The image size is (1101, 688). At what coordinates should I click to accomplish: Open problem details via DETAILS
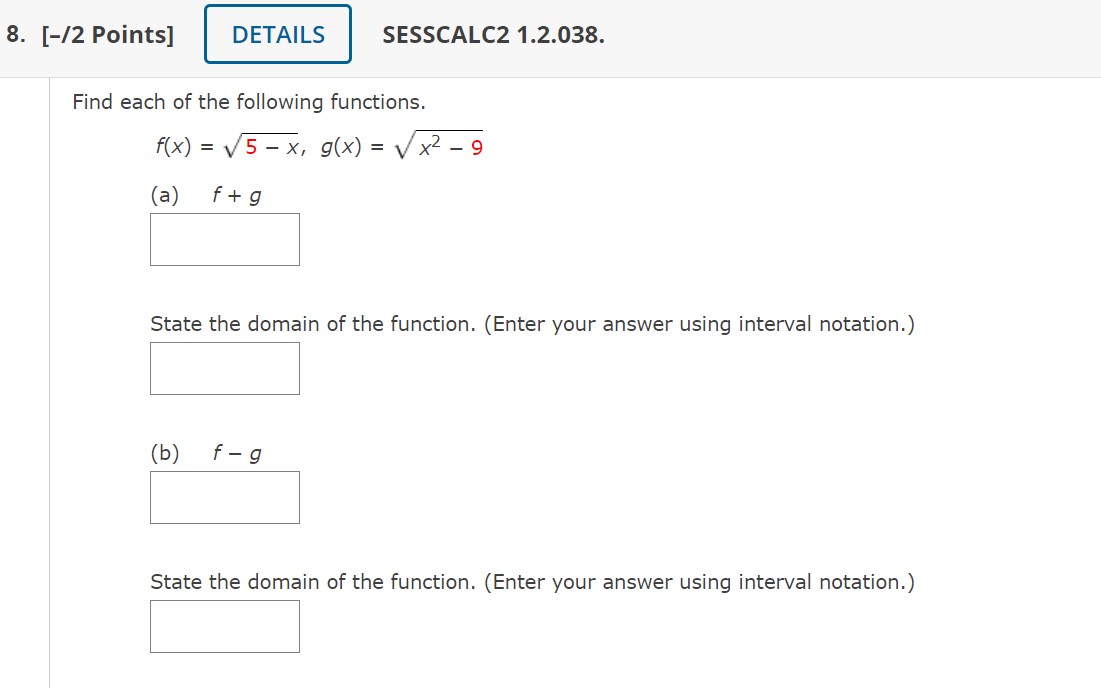(277, 34)
